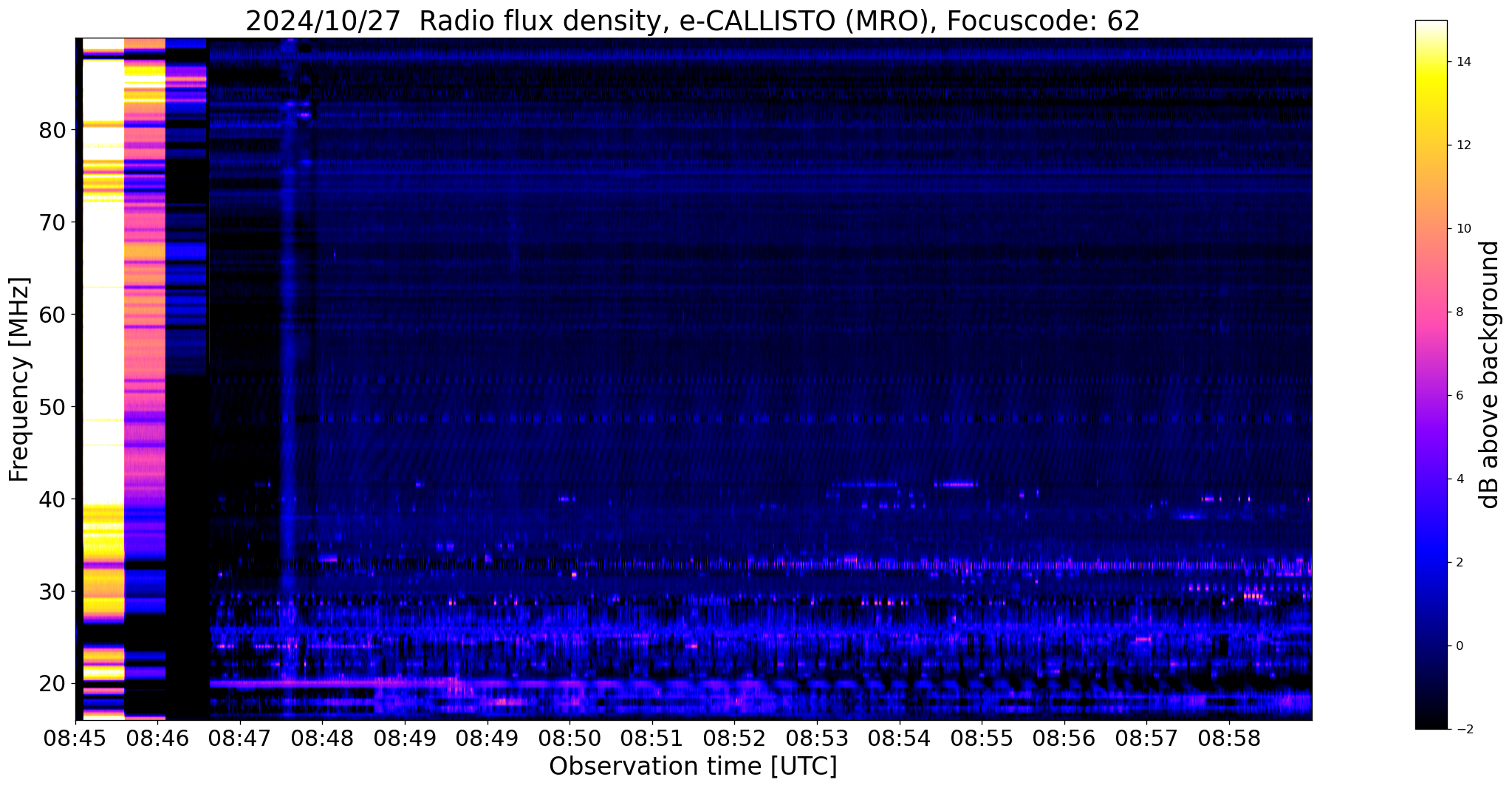The height and width of the screenshot is (788, 1512).
Task: Click the 0 tick on the colorbar
Action: coord(1459,646)
